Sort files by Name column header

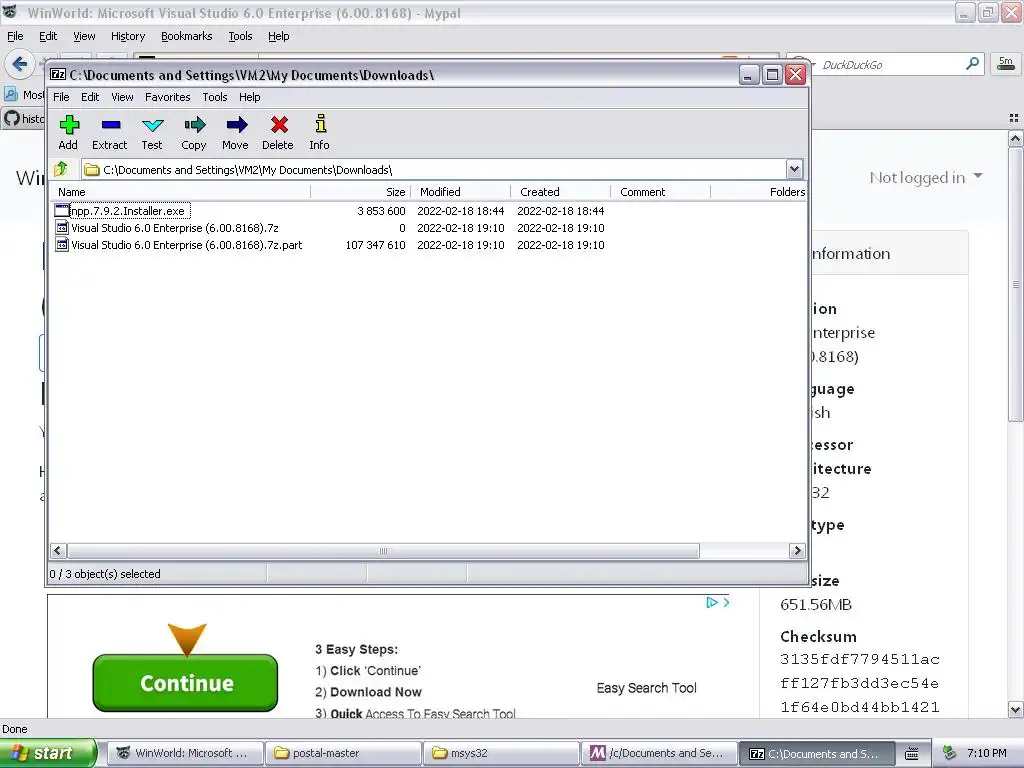pos(181,192)
